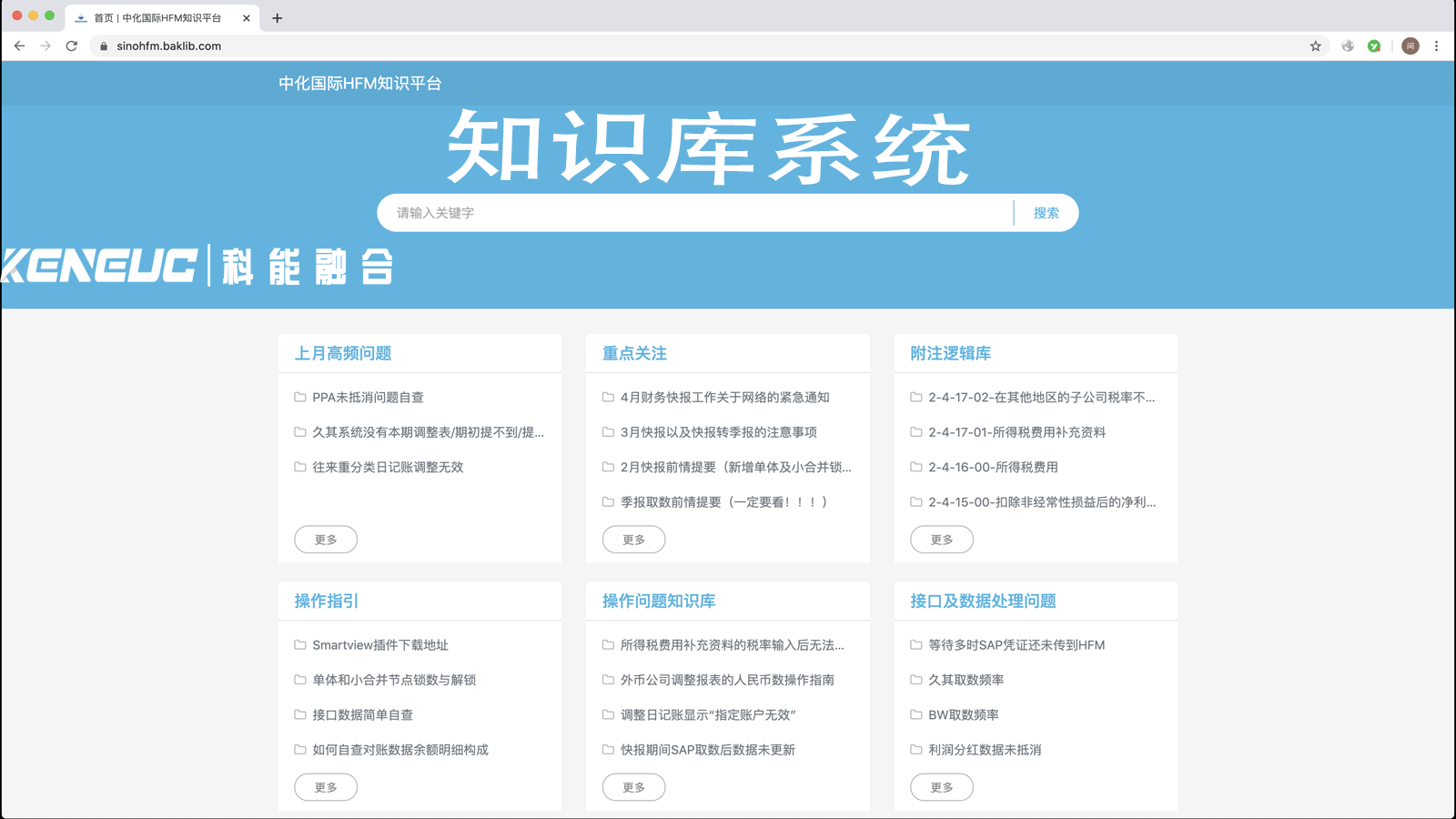This screenshot has height=819, width=1456.
Task: Open 中化国际HFM知识平台 site title
Action: 359,84
